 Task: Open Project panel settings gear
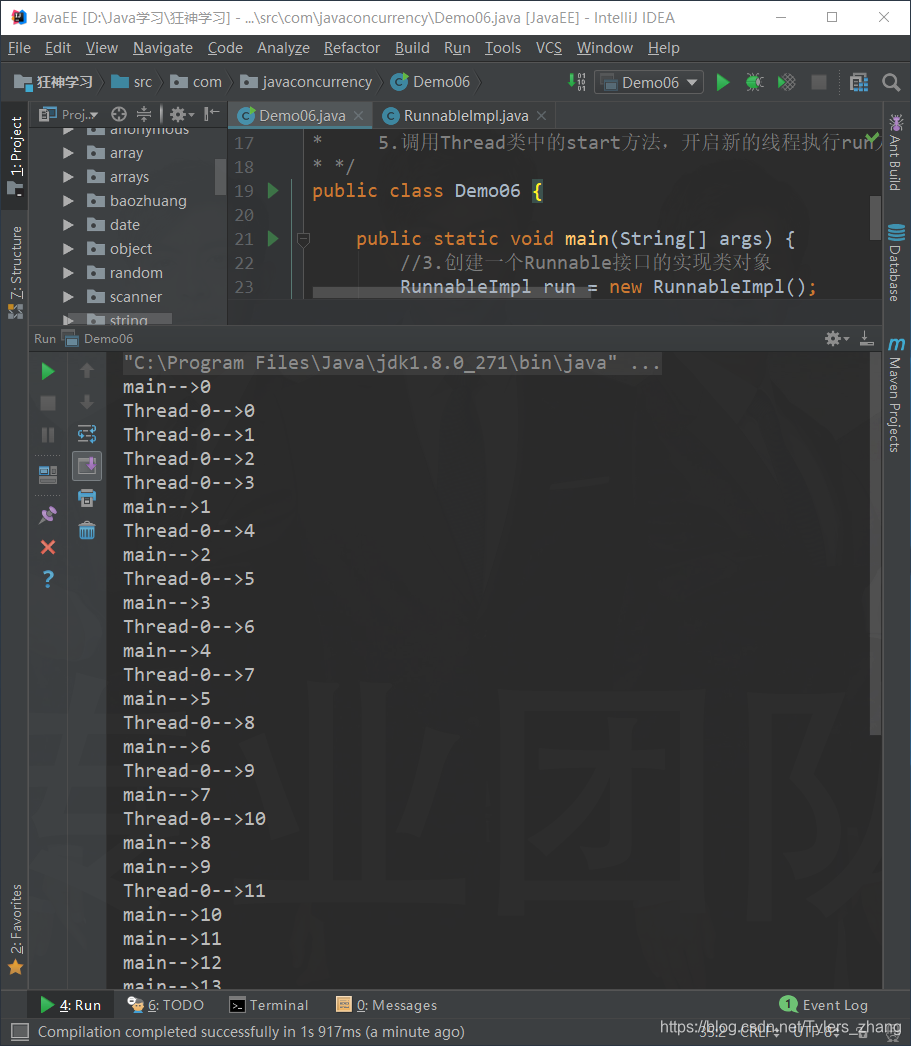[x=181, y=114]
